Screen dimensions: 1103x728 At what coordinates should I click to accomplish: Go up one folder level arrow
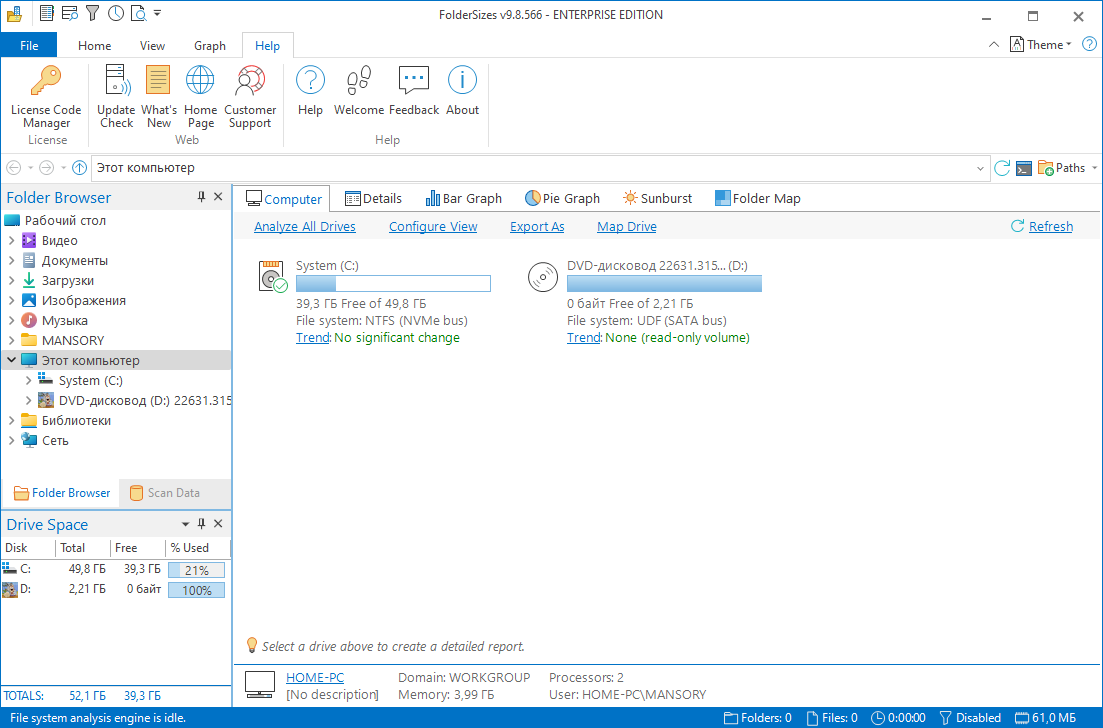coord(79,167)
